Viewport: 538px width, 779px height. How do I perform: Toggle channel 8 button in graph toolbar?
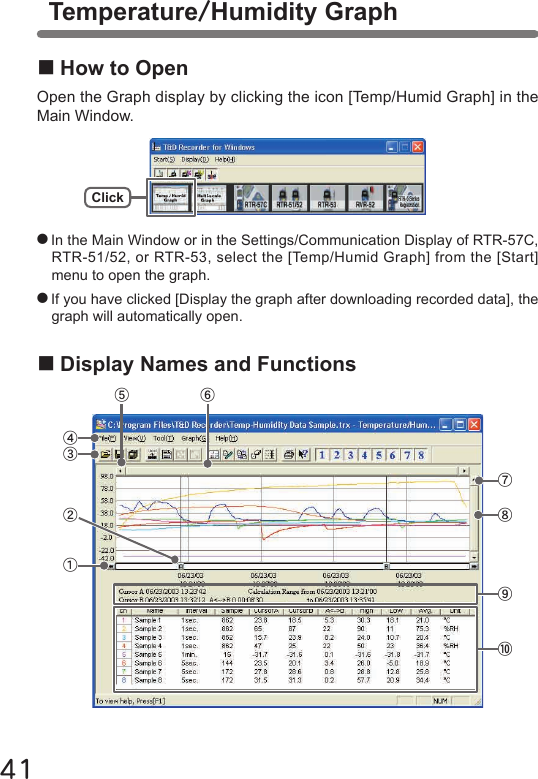point(421,455)
